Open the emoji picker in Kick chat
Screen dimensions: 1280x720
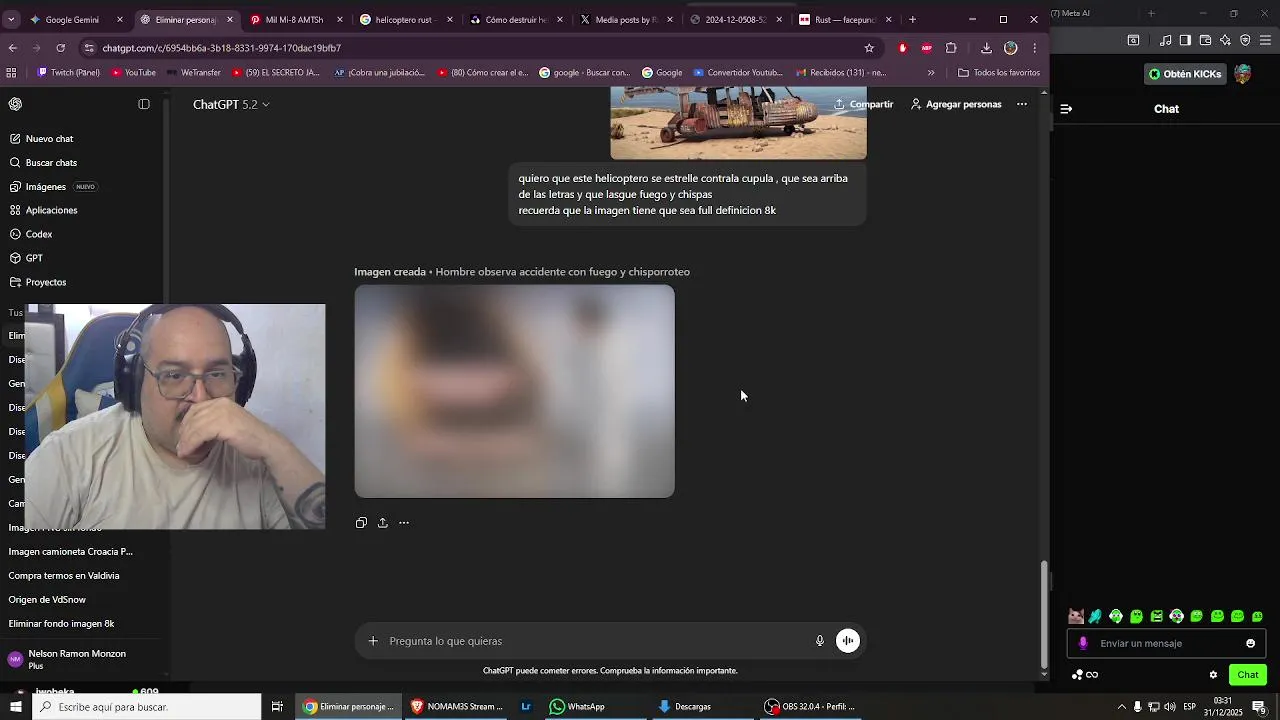1250,644
